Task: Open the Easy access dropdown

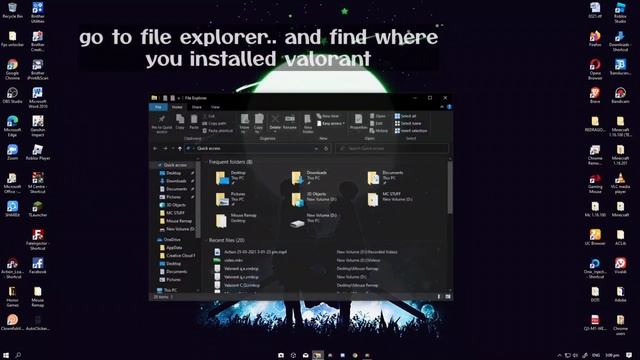Action: coord(331,123)
